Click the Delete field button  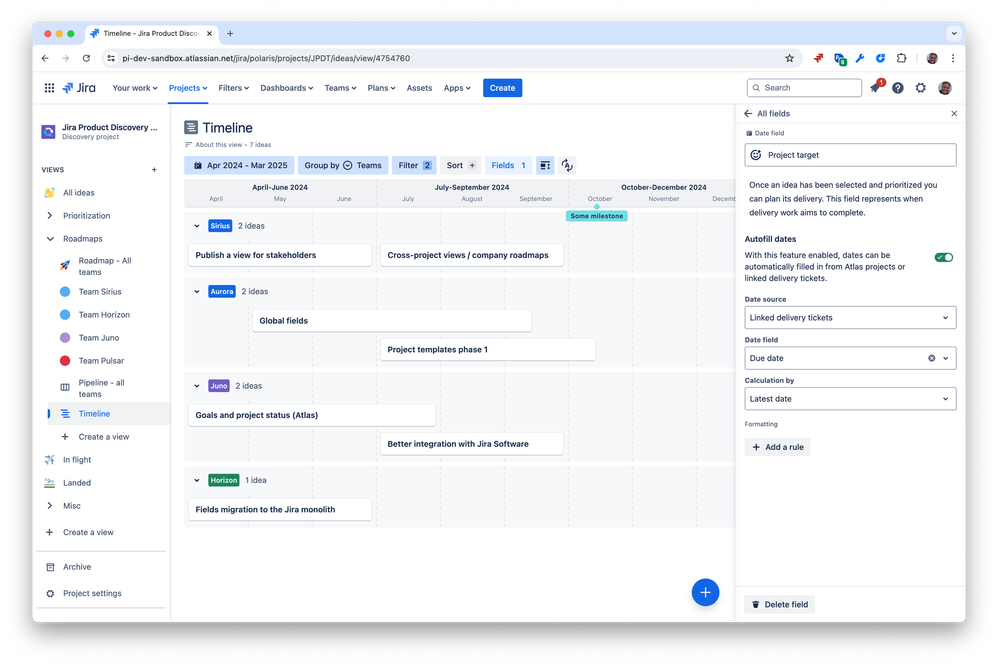[x=780, y=605]
